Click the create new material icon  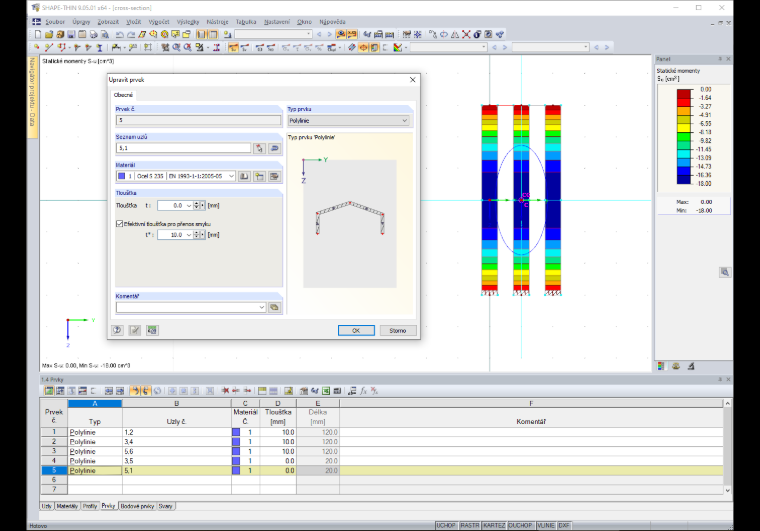coord(260,176)
